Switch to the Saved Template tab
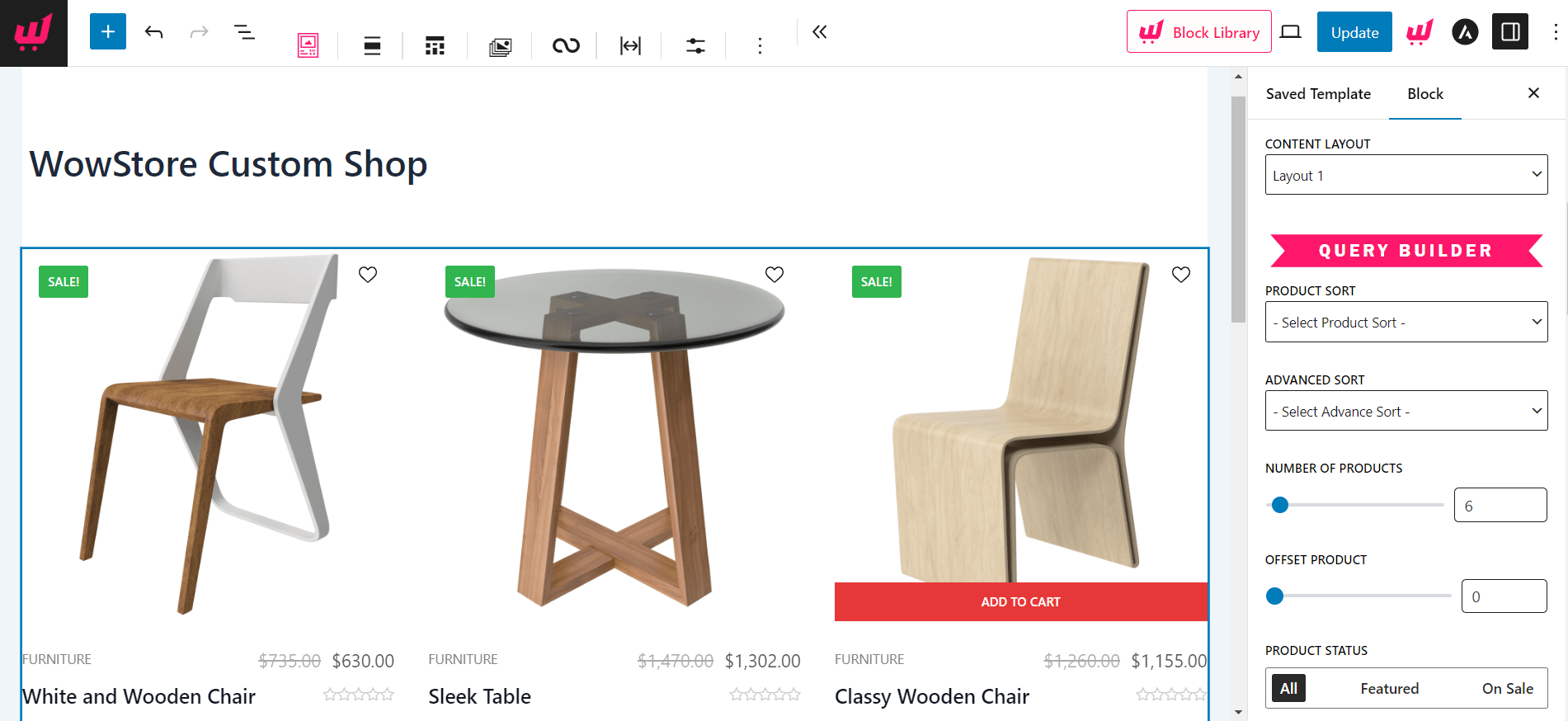 1318,93
